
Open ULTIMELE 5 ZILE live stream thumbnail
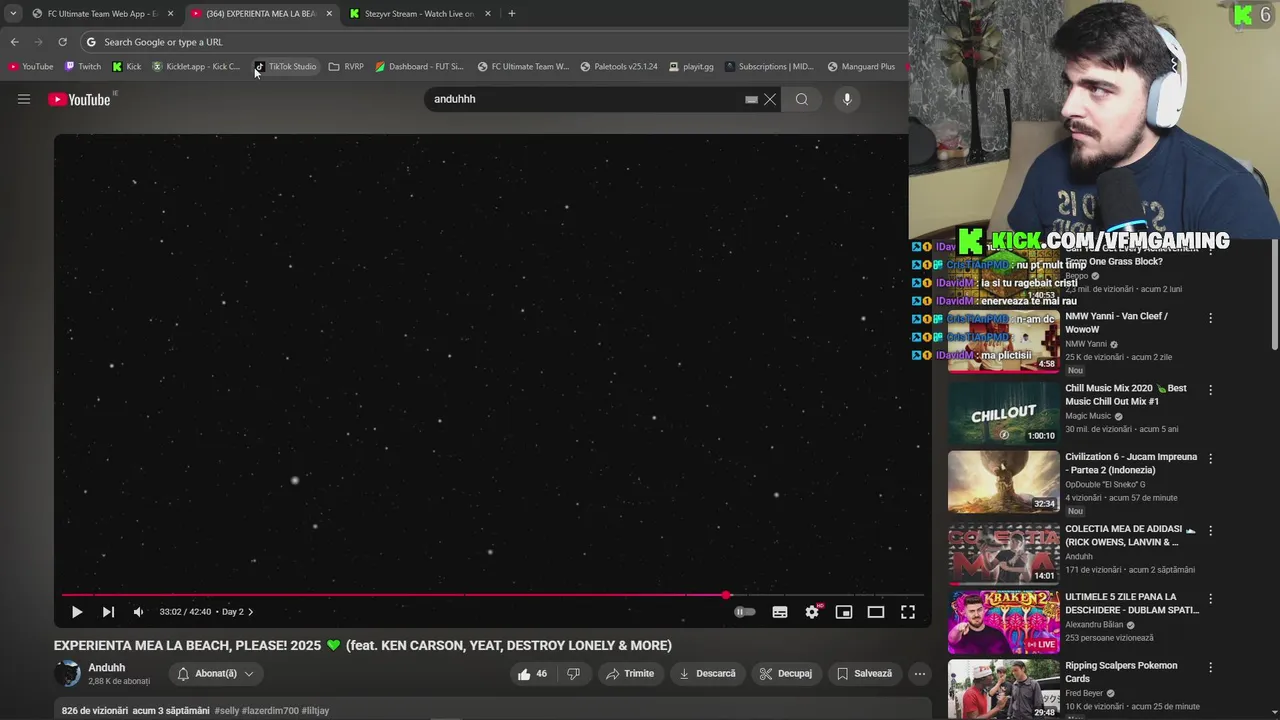(1003, 622)
